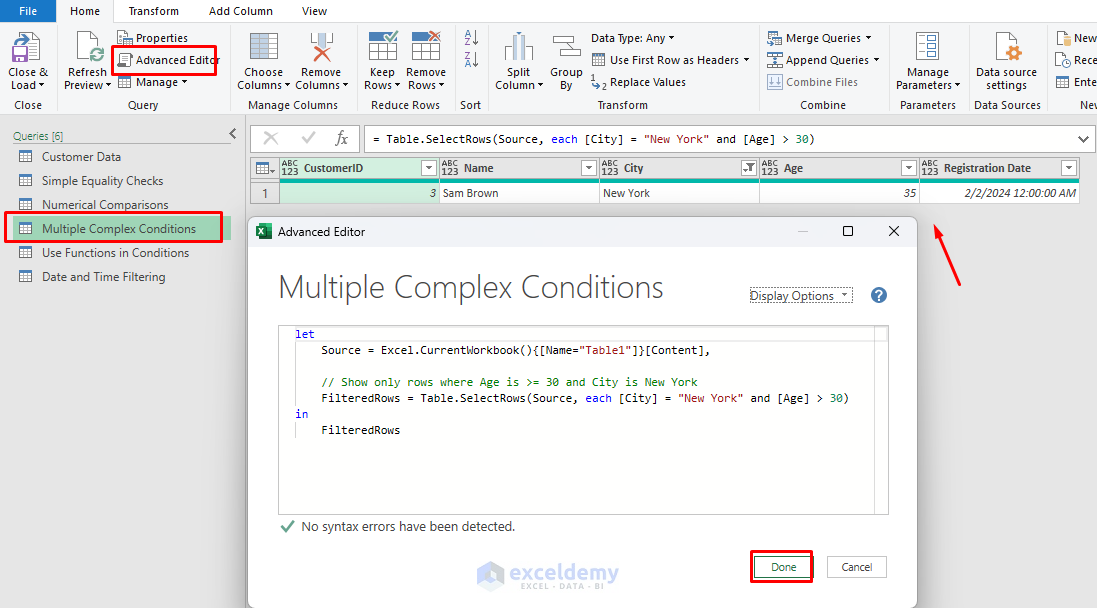Switch to the Add Column tab
This screenshot has width=1097, height=608.
pyautogui.click(x=241, y=11)
